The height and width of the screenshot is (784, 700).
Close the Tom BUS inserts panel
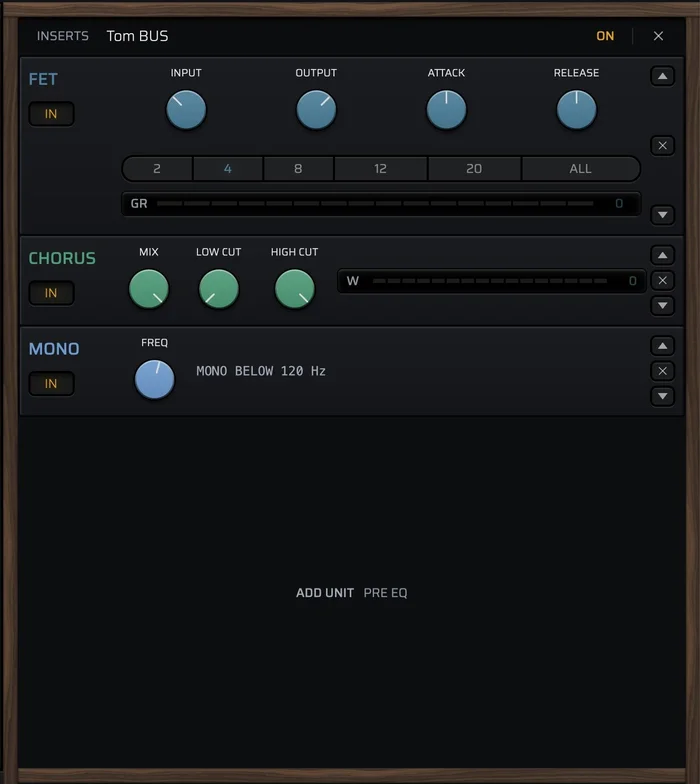click(658, 36)
